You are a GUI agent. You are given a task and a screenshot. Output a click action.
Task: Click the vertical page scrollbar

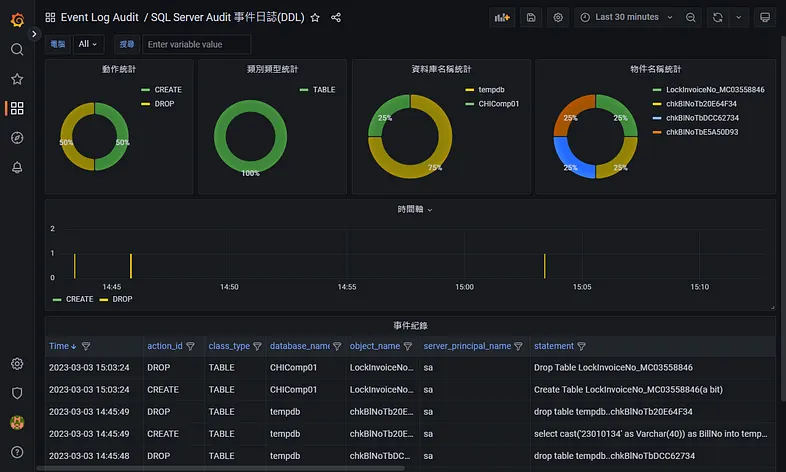click(x=783, y=218)
